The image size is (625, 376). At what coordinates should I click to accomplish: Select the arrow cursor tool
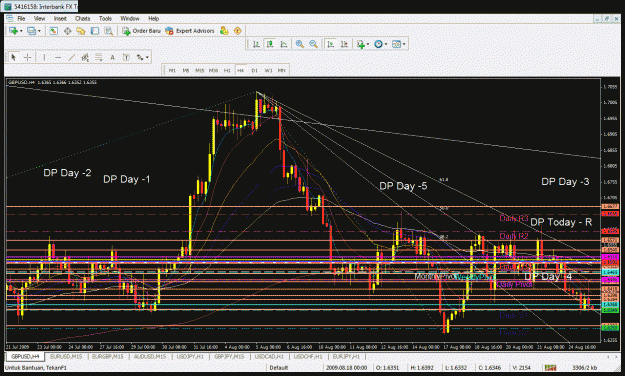point(14,57)
